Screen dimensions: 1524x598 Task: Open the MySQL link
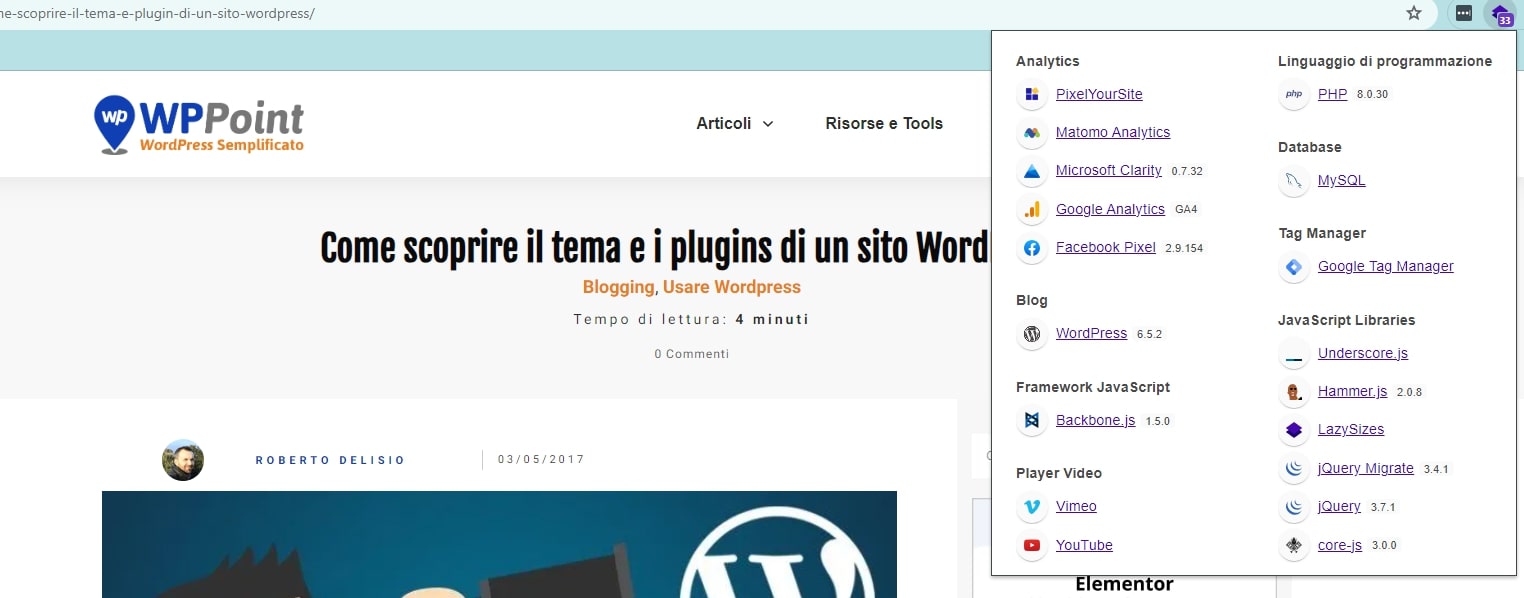click(1341, 180)
